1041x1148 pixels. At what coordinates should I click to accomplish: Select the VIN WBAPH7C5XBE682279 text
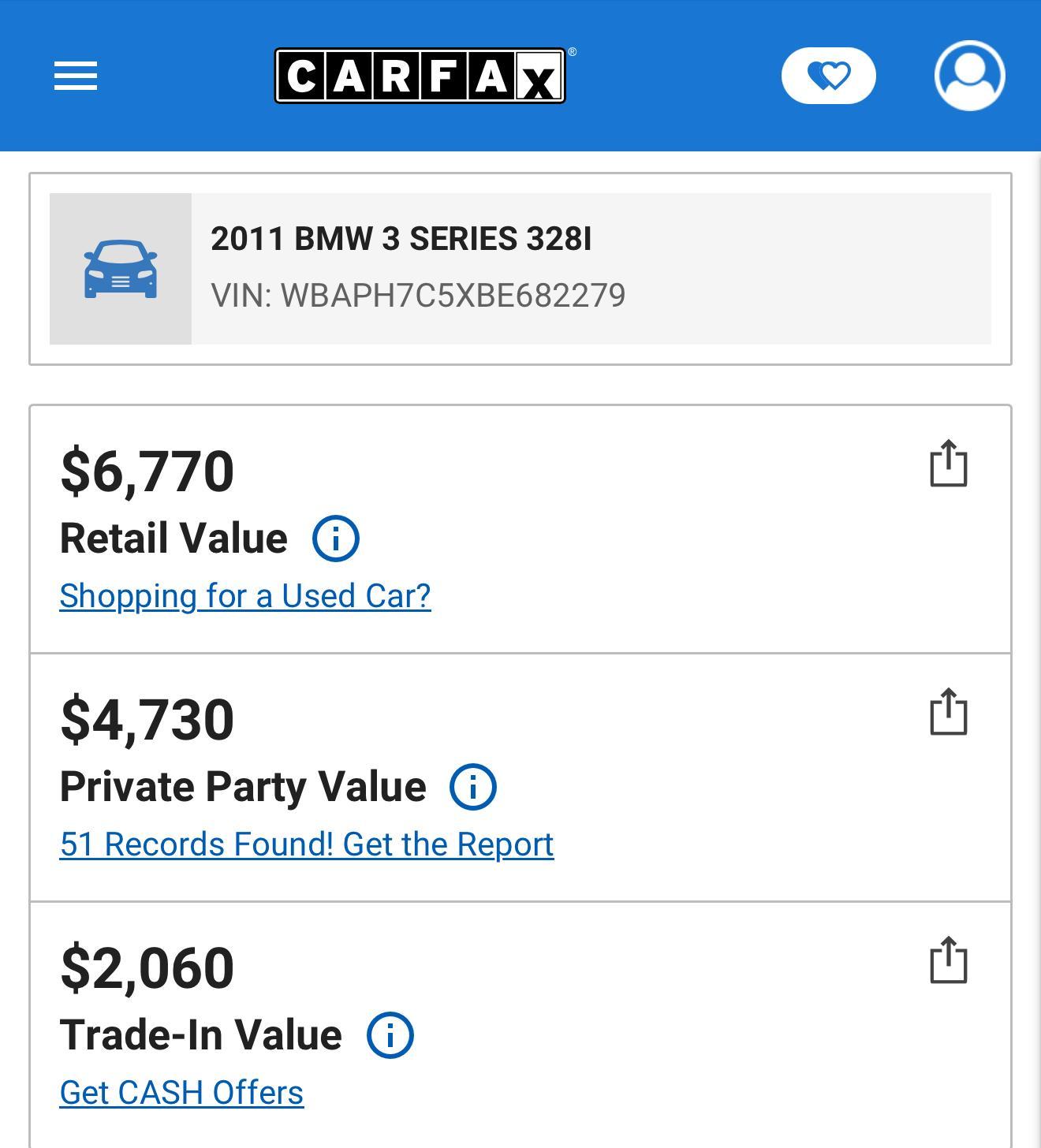(418, 296)
